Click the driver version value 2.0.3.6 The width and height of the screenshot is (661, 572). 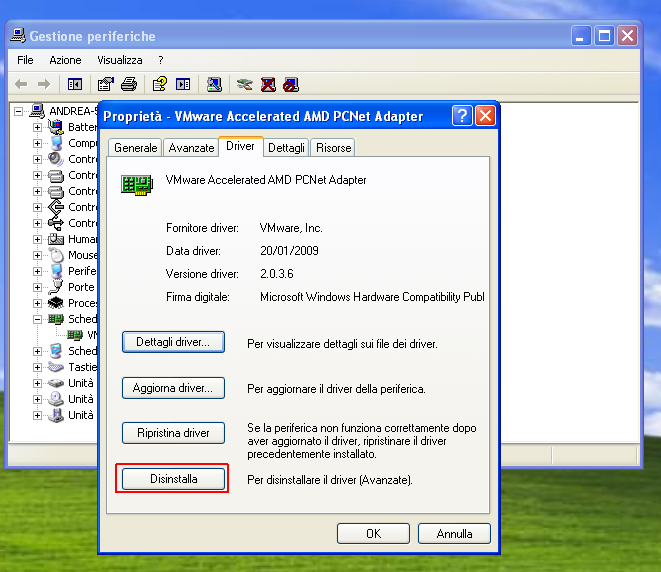[277, 274]
